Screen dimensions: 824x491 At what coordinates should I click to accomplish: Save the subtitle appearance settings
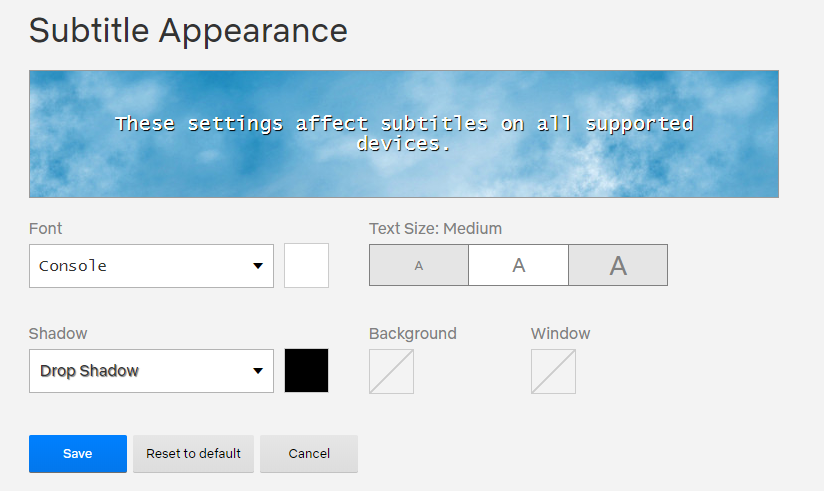point(78,454)
